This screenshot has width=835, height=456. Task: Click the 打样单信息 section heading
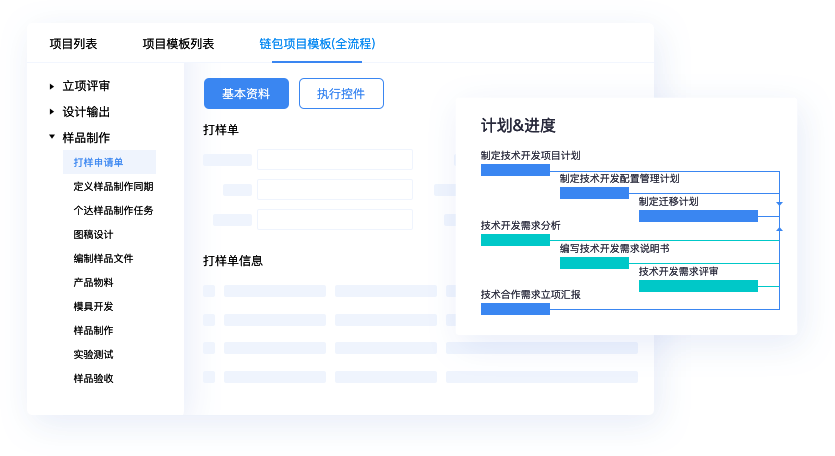pyautogui.click(x=233, y=260)
